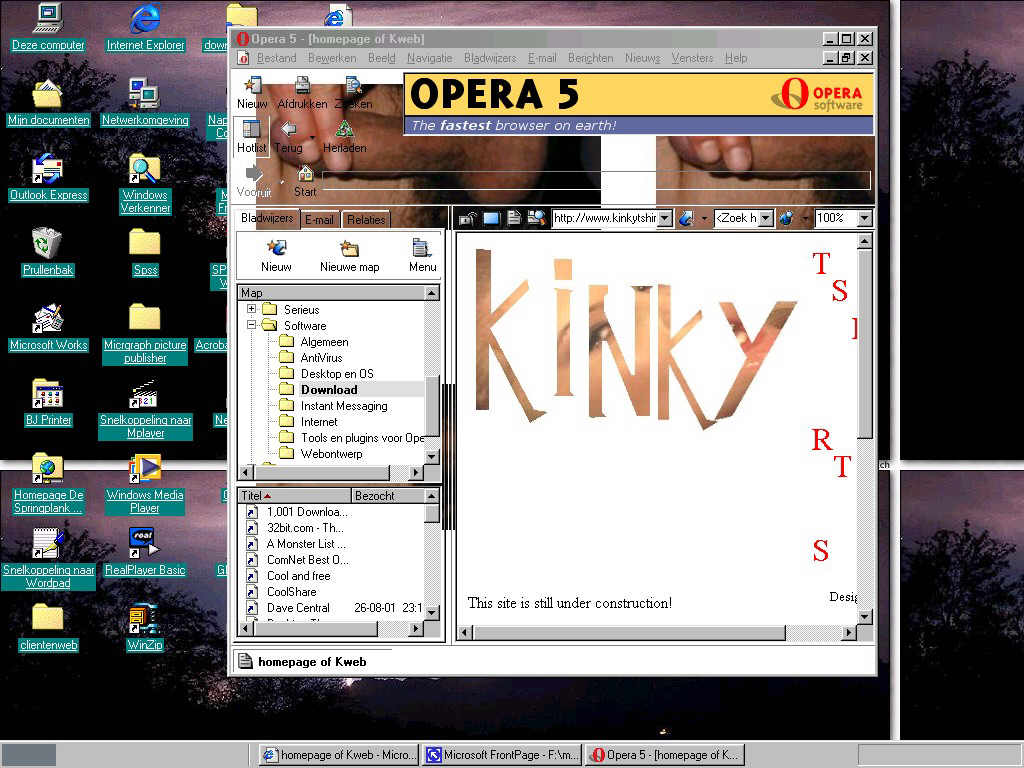Switch to the E-mail hotlist tab
The image size is (1024, 768).
319,220
